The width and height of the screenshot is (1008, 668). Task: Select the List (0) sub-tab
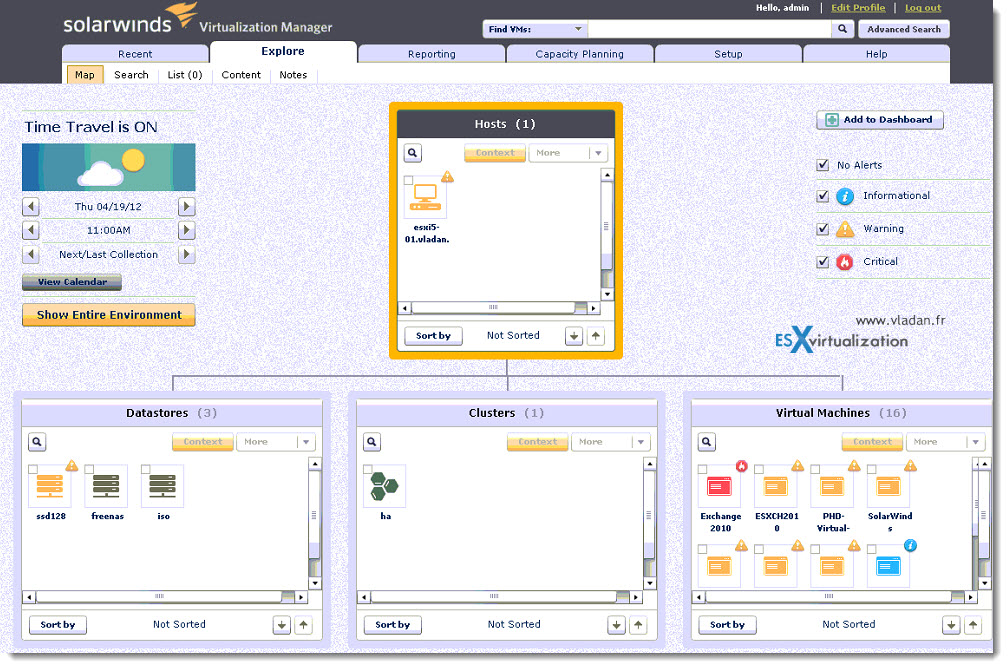[x=184, y=75]
